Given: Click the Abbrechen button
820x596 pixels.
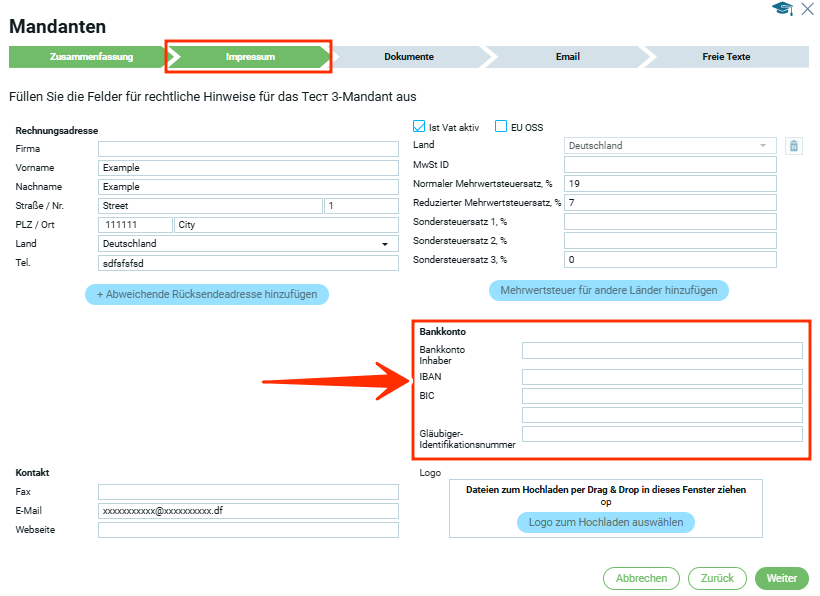Looking at the screenshot, I should click(x=641, y=578).
